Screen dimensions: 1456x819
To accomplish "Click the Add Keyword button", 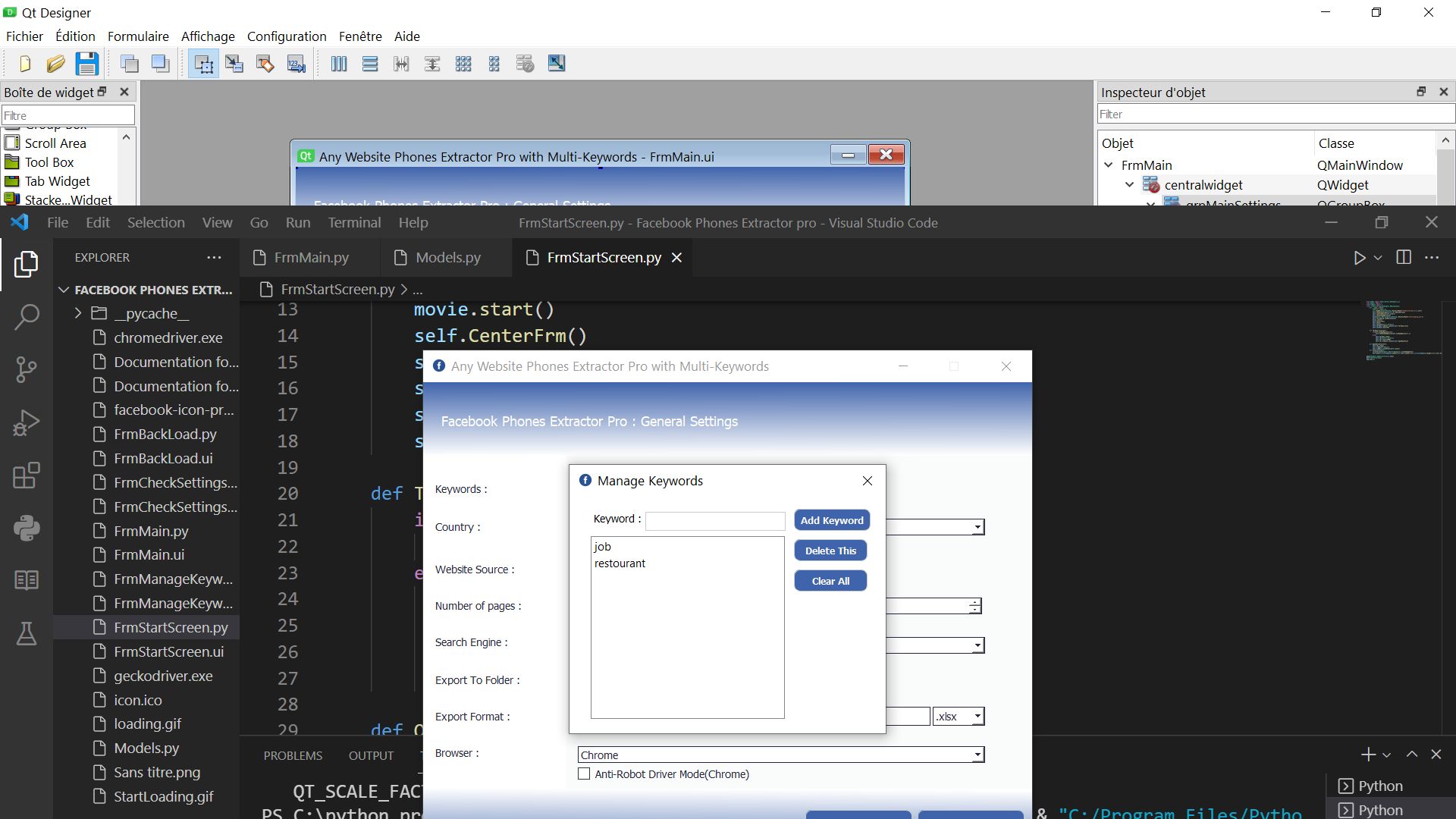I will click(832, 520).
